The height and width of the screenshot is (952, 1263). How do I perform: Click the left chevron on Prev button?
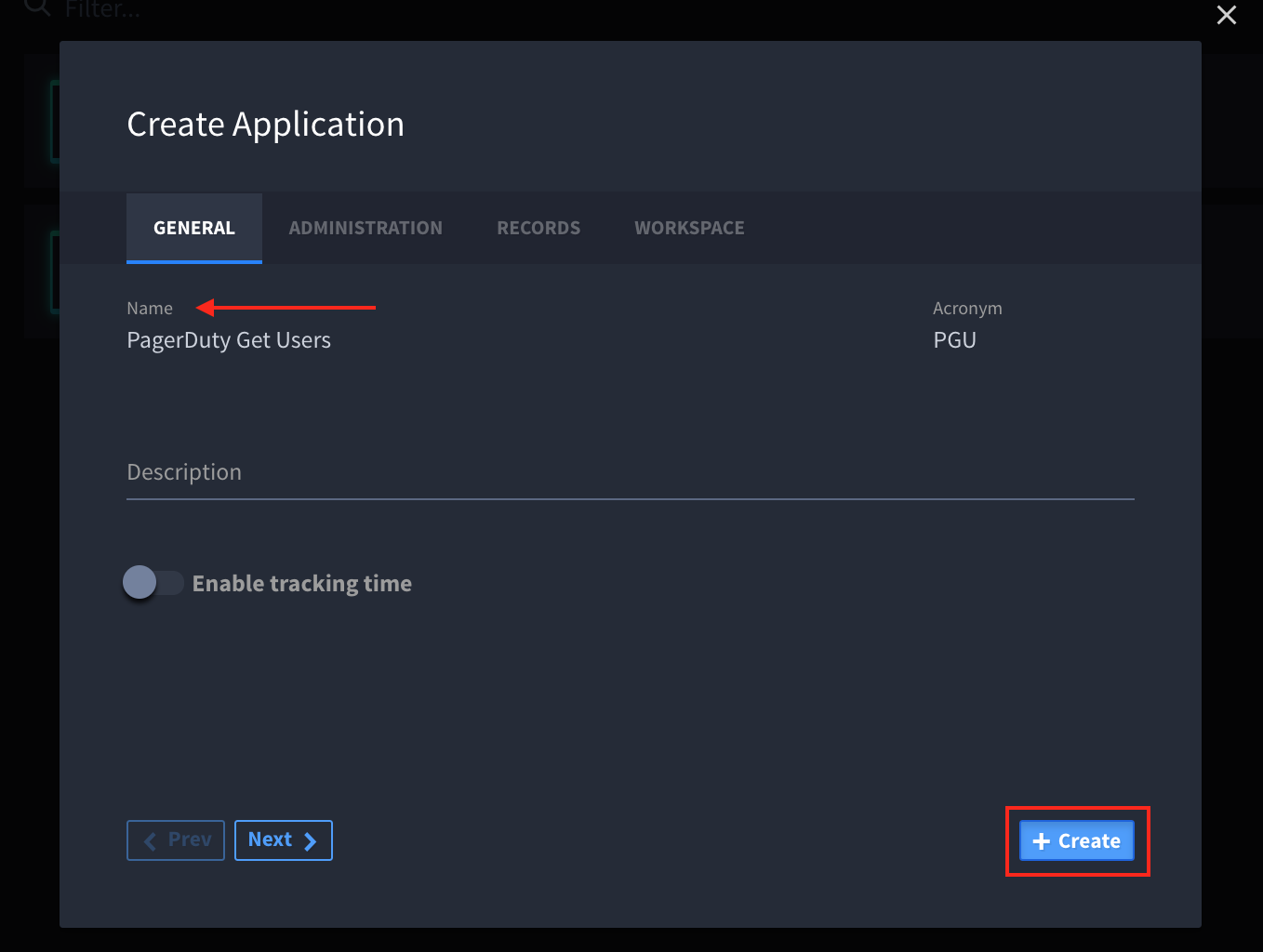point(151,841)
